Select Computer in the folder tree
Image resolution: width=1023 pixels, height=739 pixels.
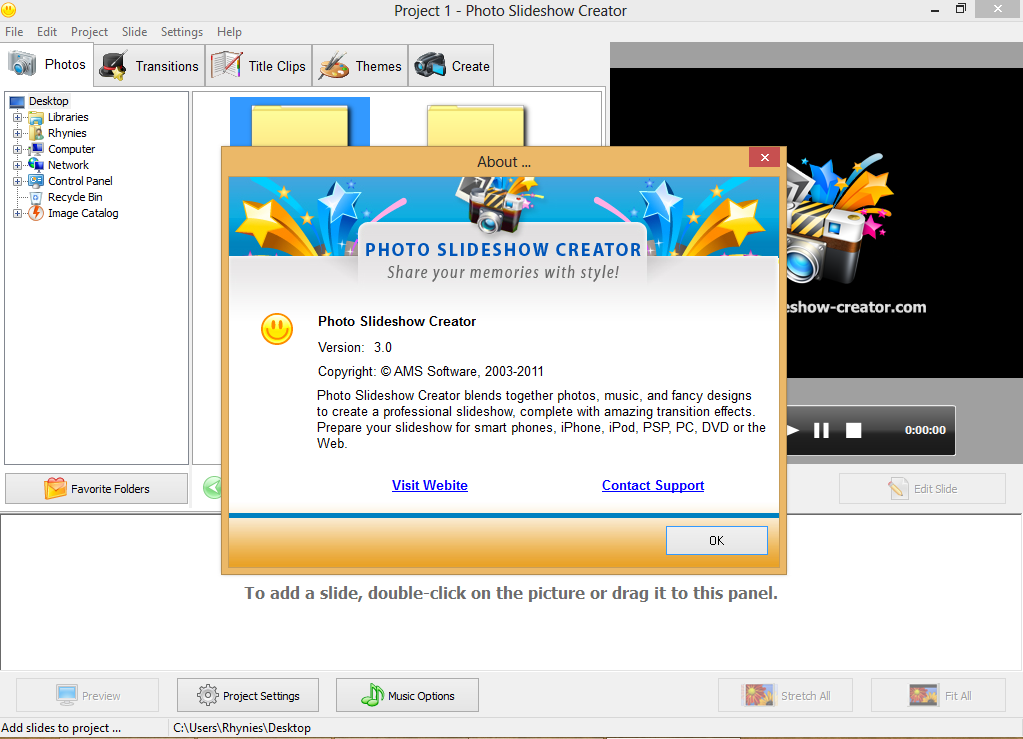coord(71,149)
